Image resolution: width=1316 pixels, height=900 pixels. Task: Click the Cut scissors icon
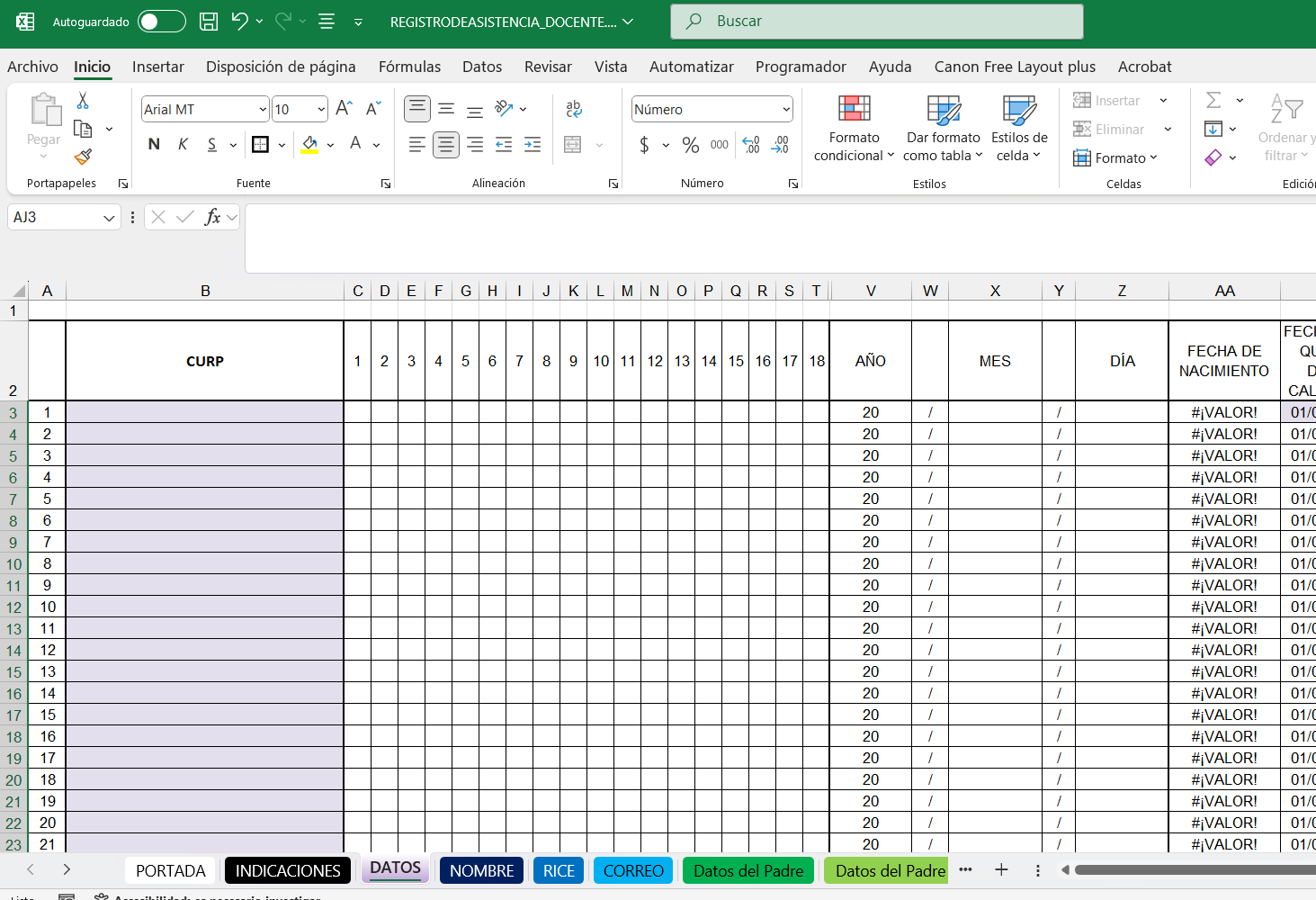83,101
